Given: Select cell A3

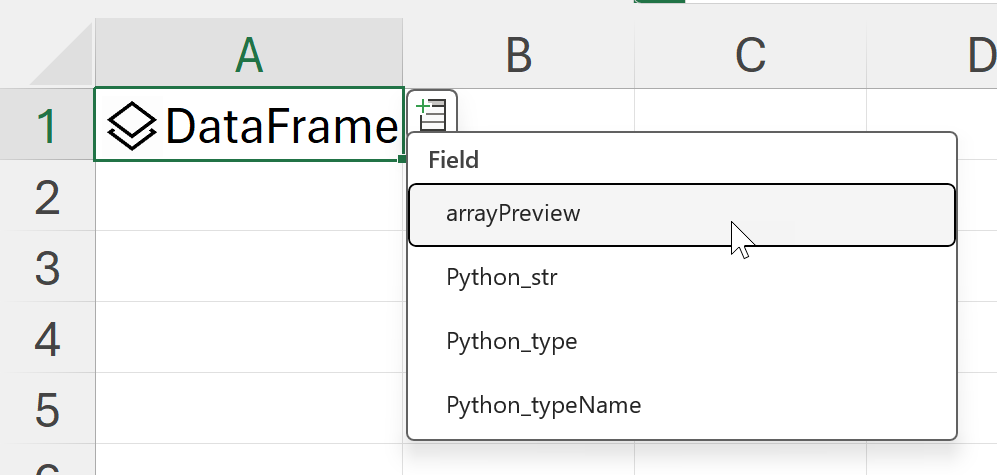Looking at the screenshot, I should pyautogui.click(x=249, y=268).
